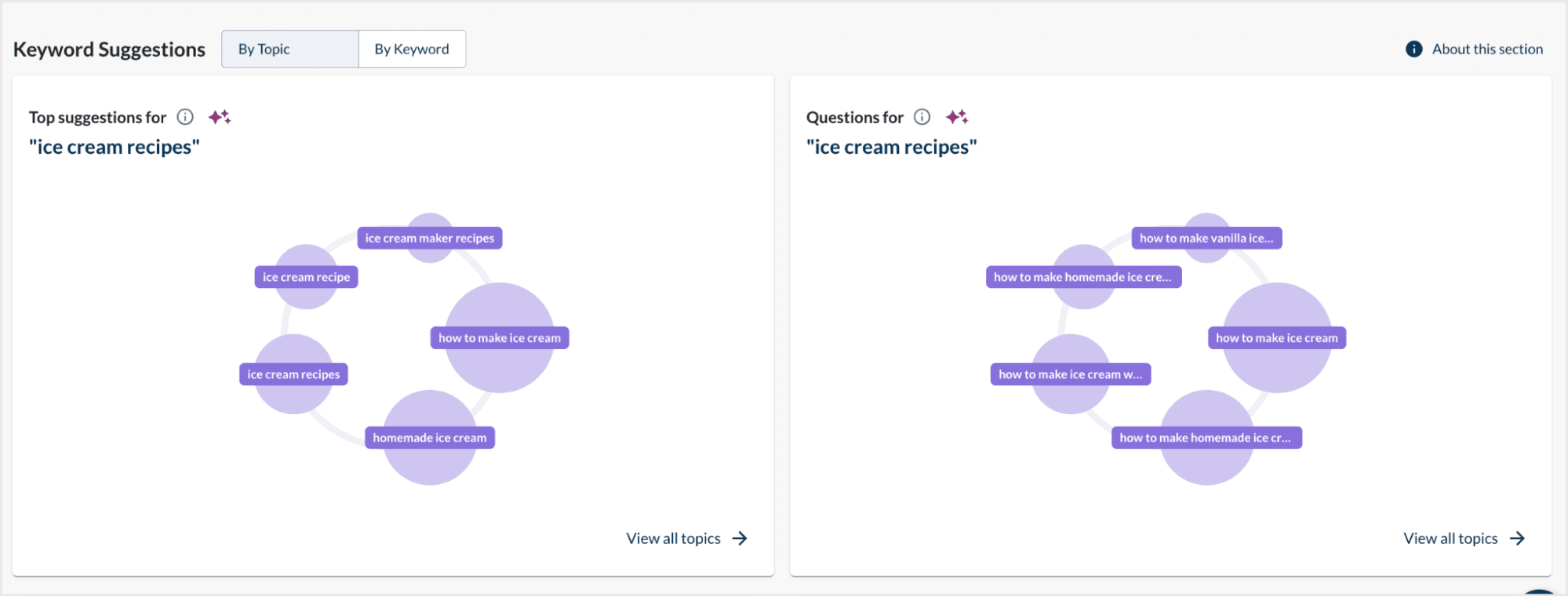This screenshot has height=597, width=1568.
Task: Select the 'how to make vanilla ice...' bubble
Action: [x=1206, y=238]
